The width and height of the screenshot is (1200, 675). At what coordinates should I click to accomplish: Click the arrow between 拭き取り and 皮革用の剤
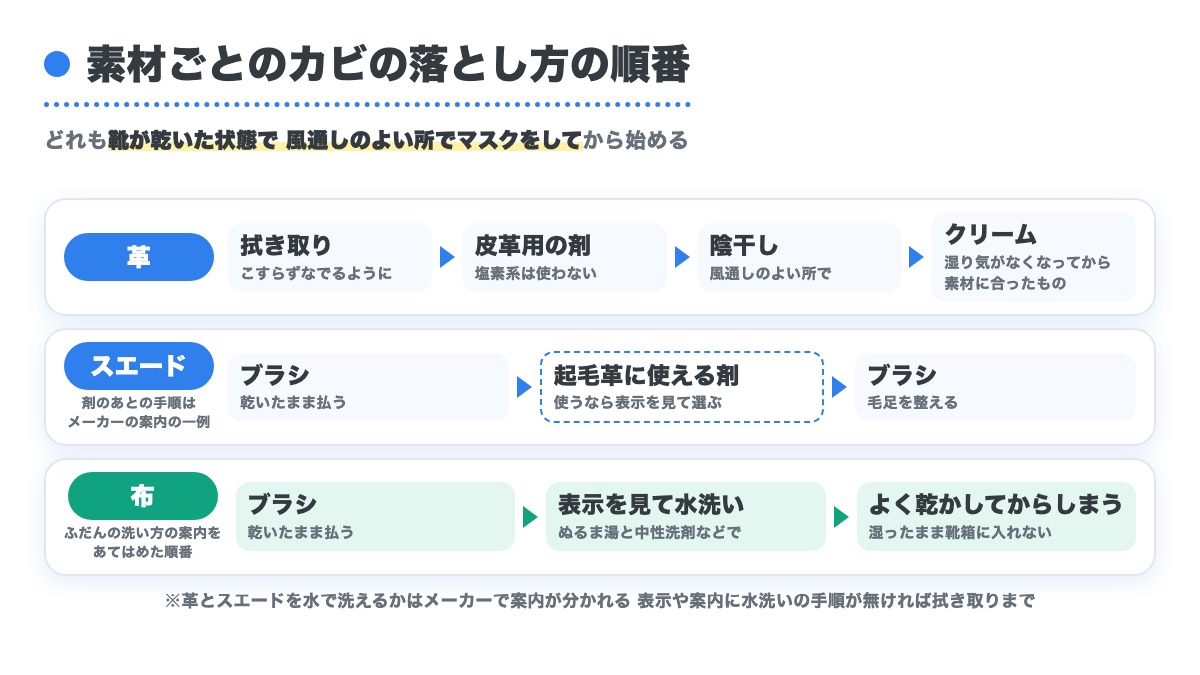[x=447, y=257]
